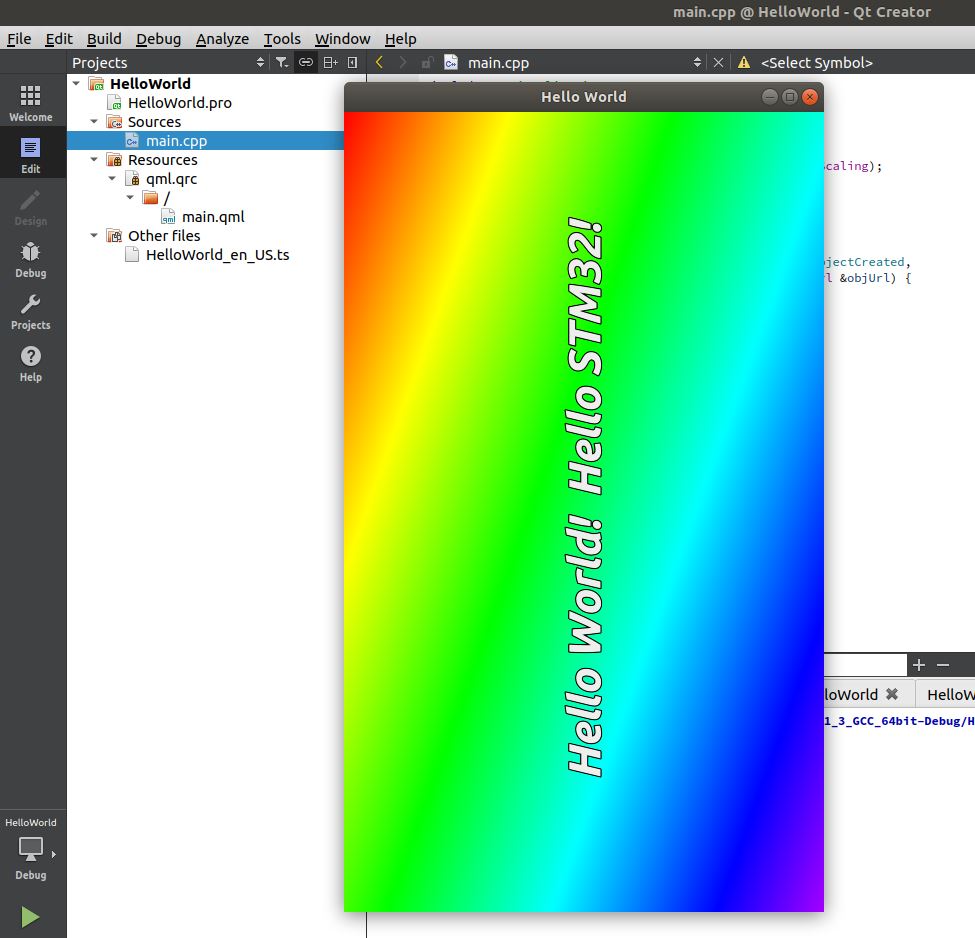The height and width of the screenshot is (938, 975).
Task: Select qml.qrc resource file
Action: (x=171, y=179)
